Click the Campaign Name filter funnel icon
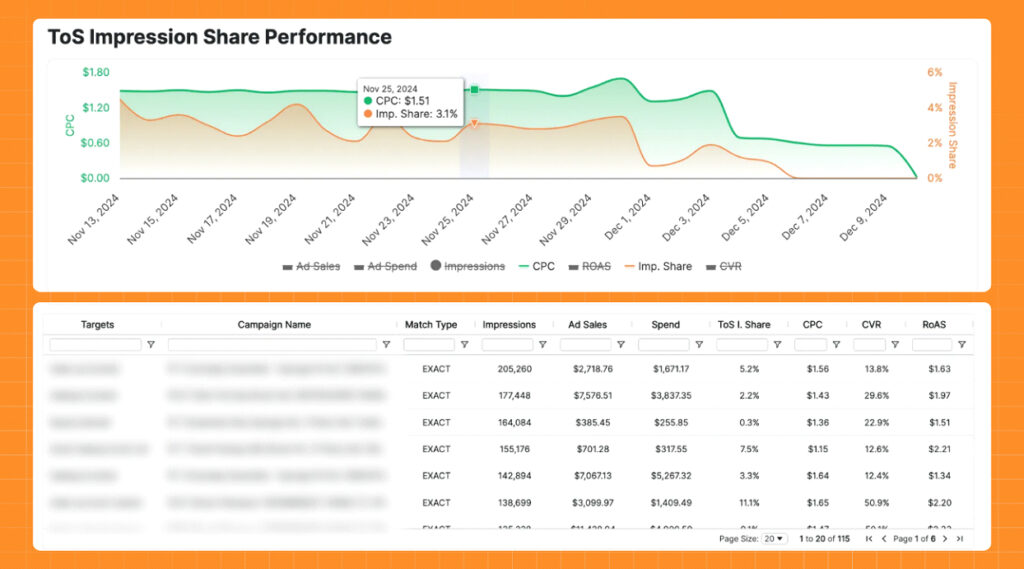Screen dimensions: 1024x569 (x=386, y=344)
